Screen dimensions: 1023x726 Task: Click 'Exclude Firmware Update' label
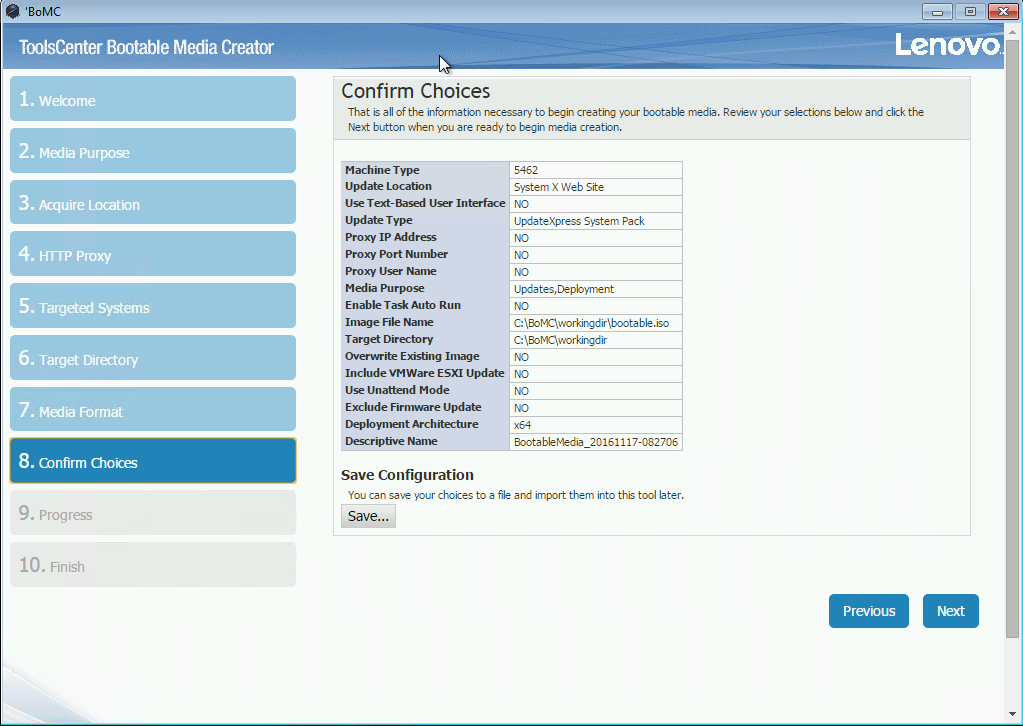coord(413,406)
